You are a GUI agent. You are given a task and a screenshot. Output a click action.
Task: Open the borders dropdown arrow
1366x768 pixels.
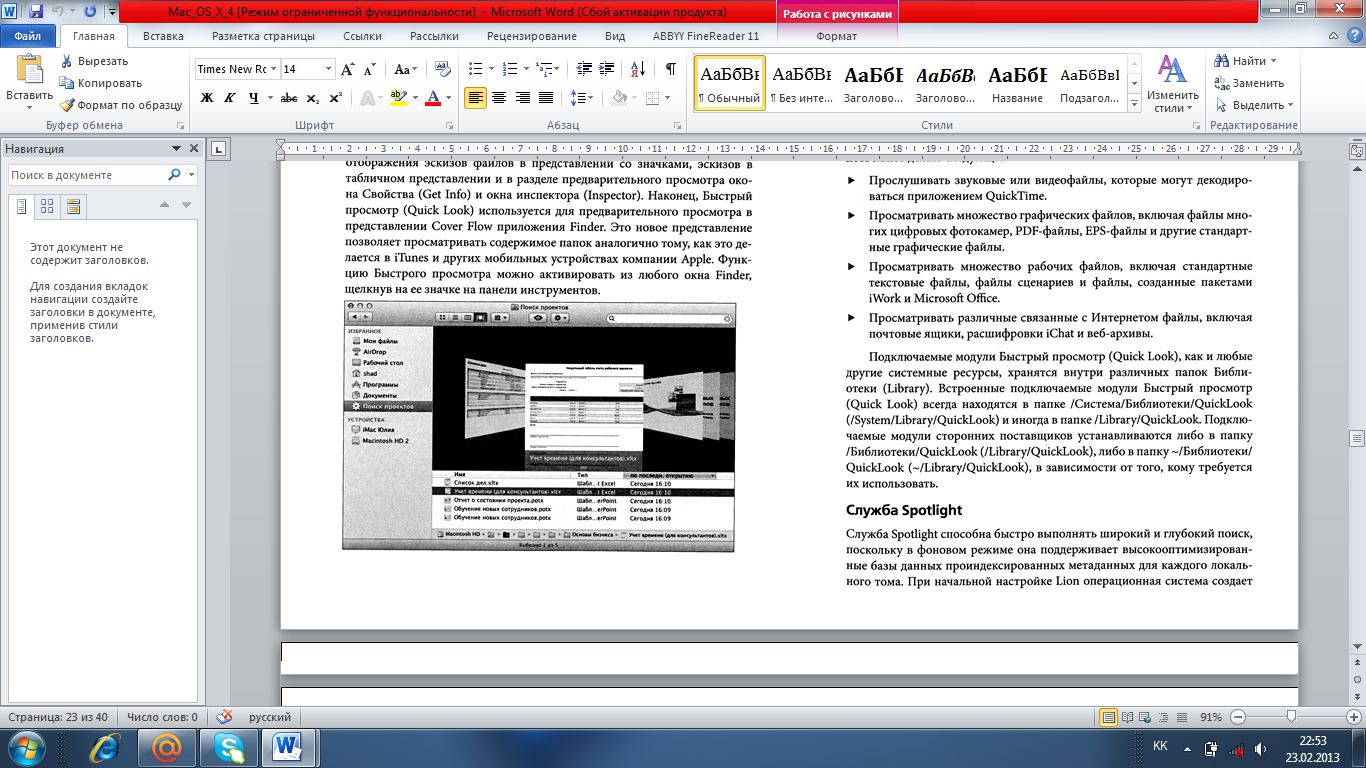(670, 98)
